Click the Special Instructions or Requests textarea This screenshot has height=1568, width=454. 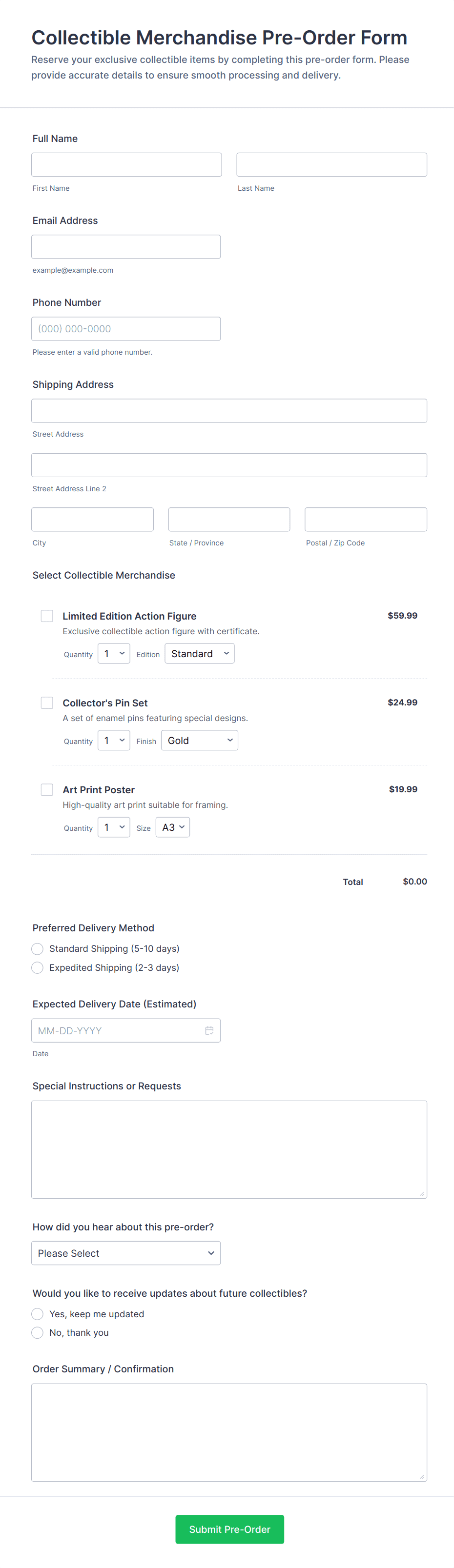click(229, 1149)
